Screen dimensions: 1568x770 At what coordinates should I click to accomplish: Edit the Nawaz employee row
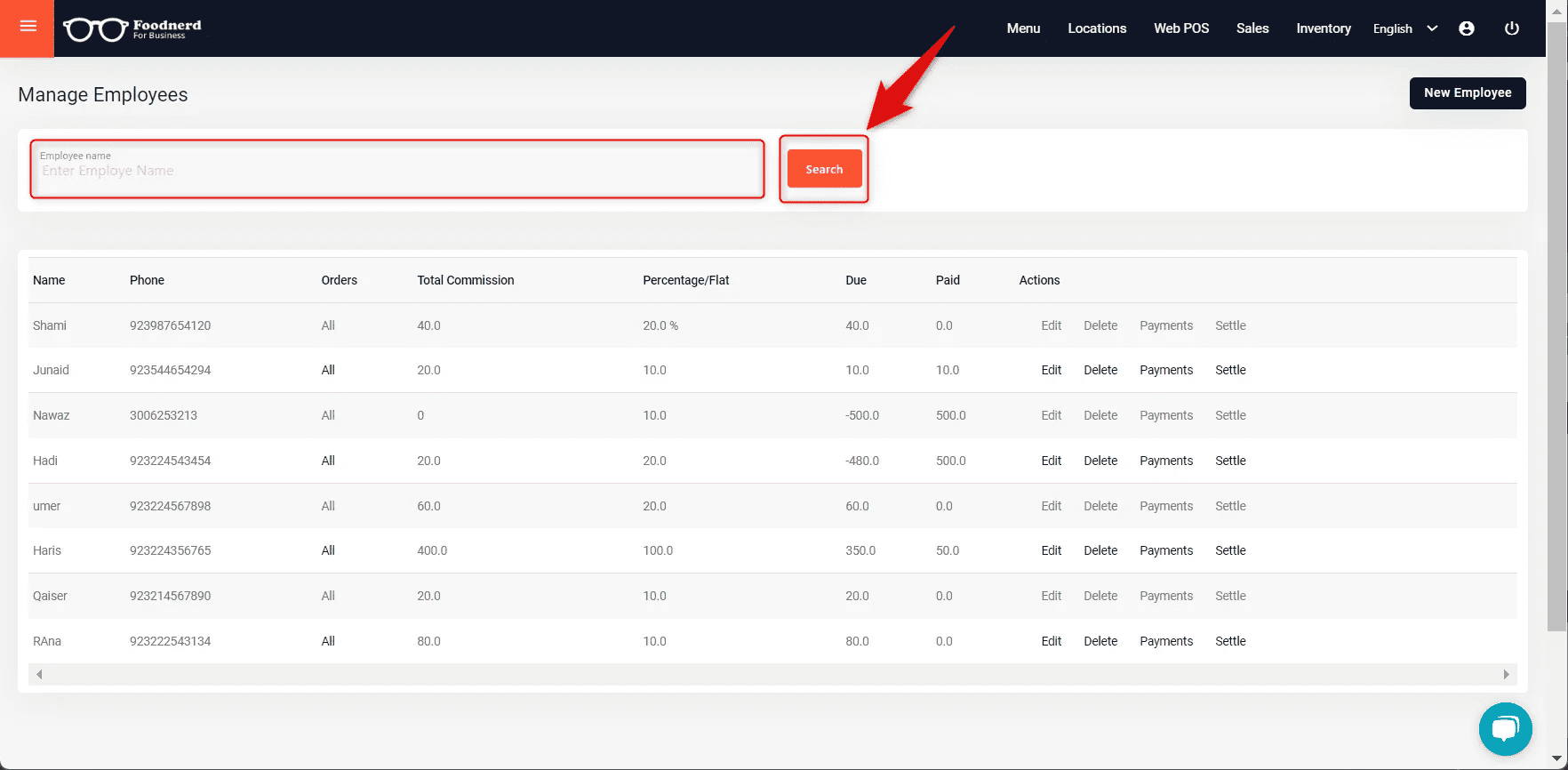point(1052,415)
